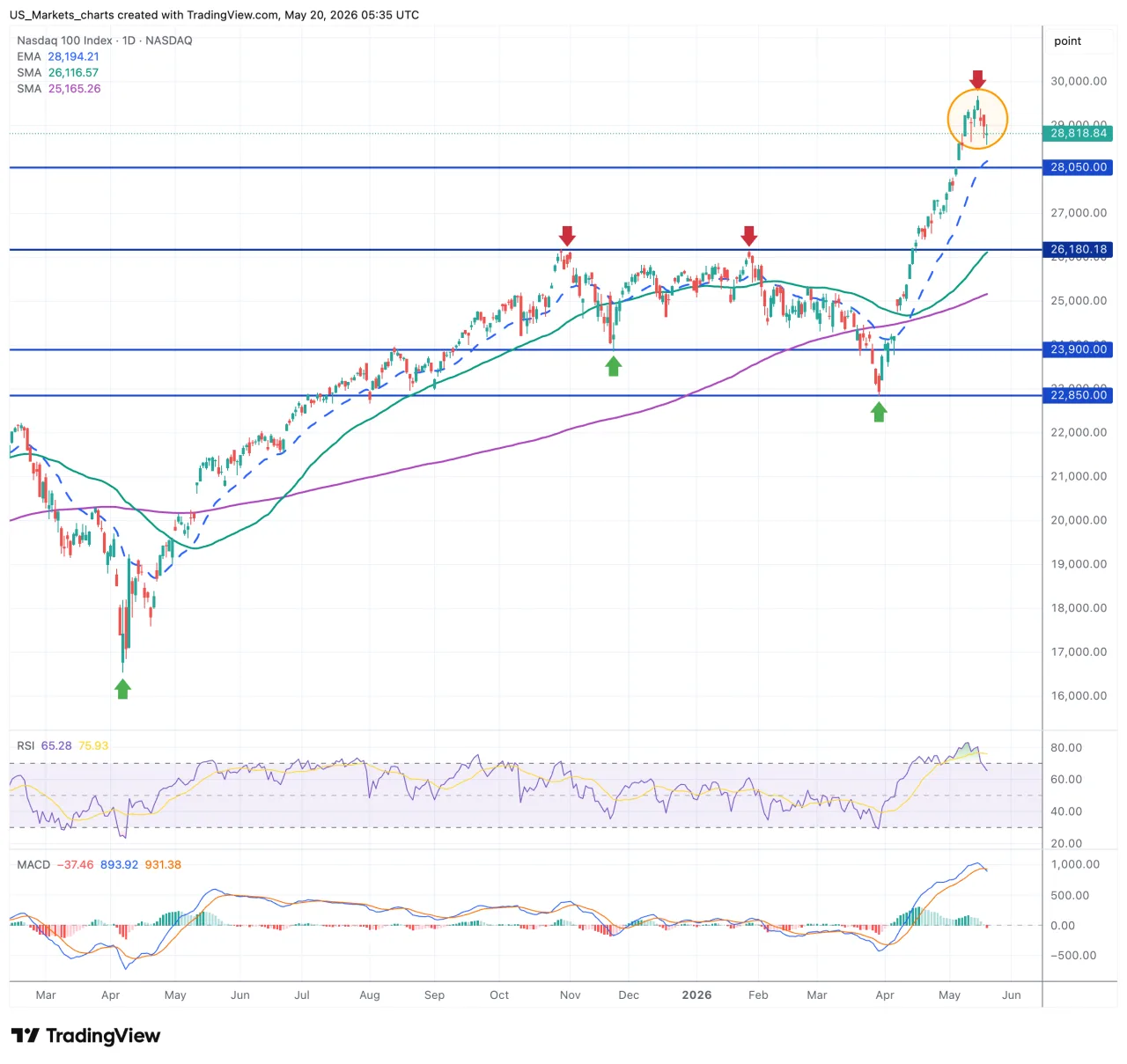This screenshot has height=1064, width=1127.
Task: Select the −500.00 label on the MACD scale
Action: (x=1073, y=956)
